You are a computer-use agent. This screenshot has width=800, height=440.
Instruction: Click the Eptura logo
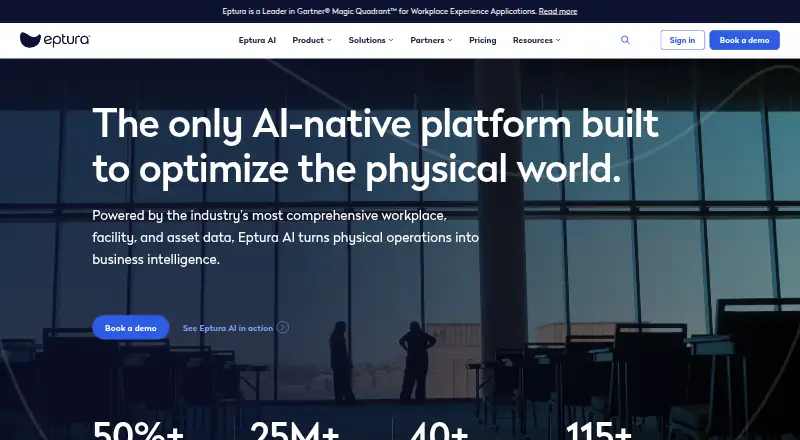coord(55,40)
